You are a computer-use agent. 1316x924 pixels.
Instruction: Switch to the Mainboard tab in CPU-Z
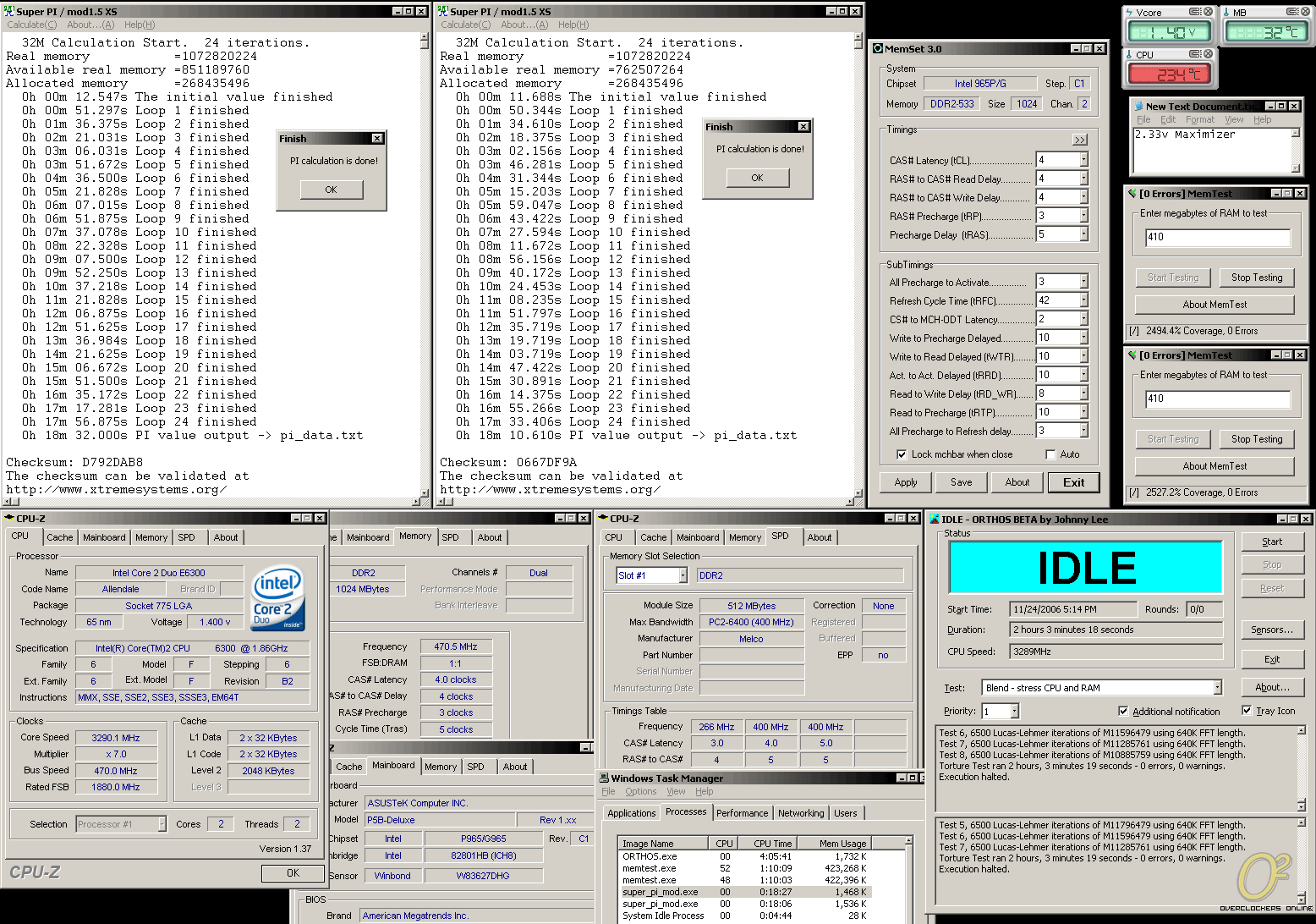coord(104,537)
